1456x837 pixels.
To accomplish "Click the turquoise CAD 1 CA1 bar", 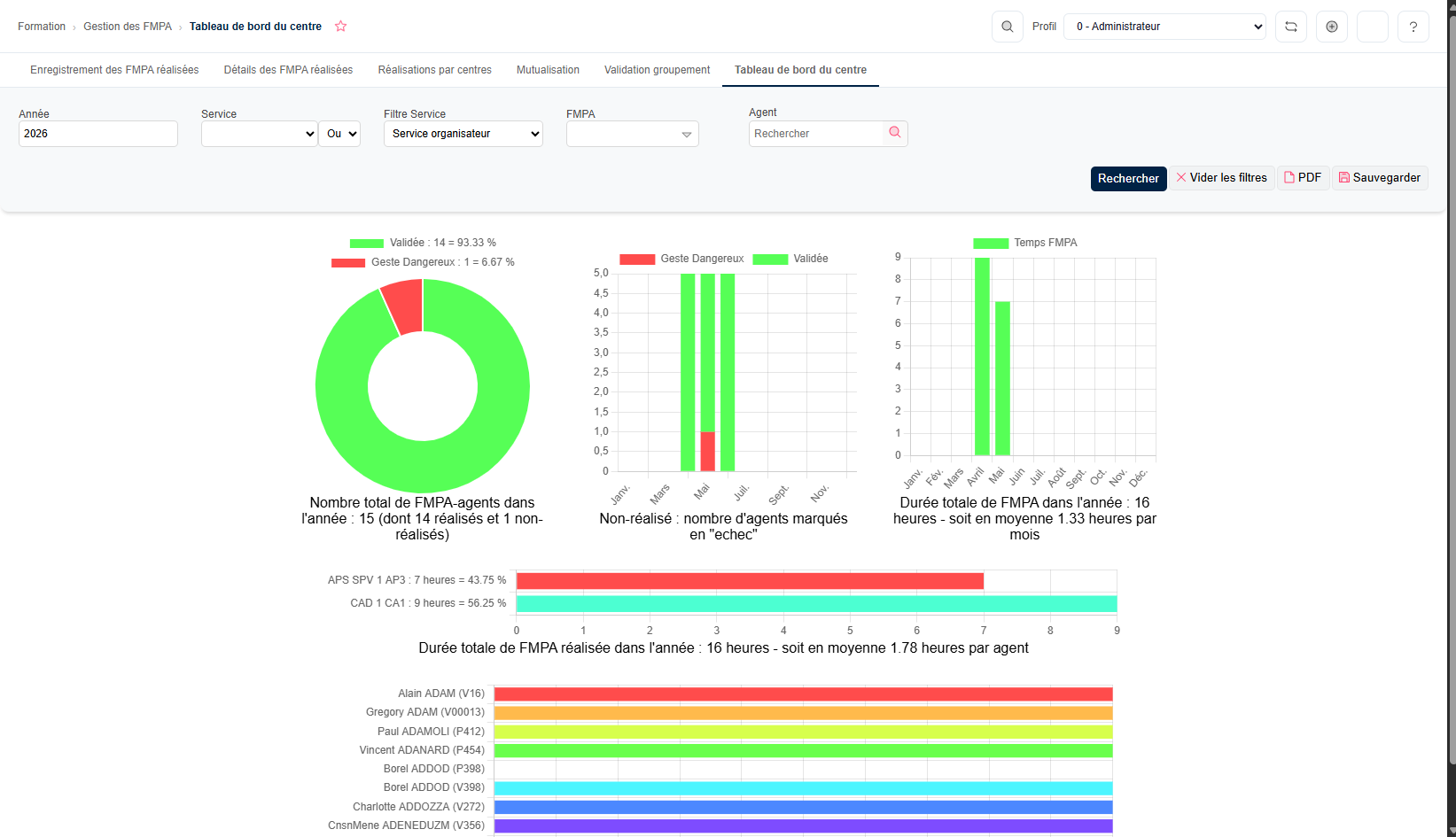I will click(816, 604).
